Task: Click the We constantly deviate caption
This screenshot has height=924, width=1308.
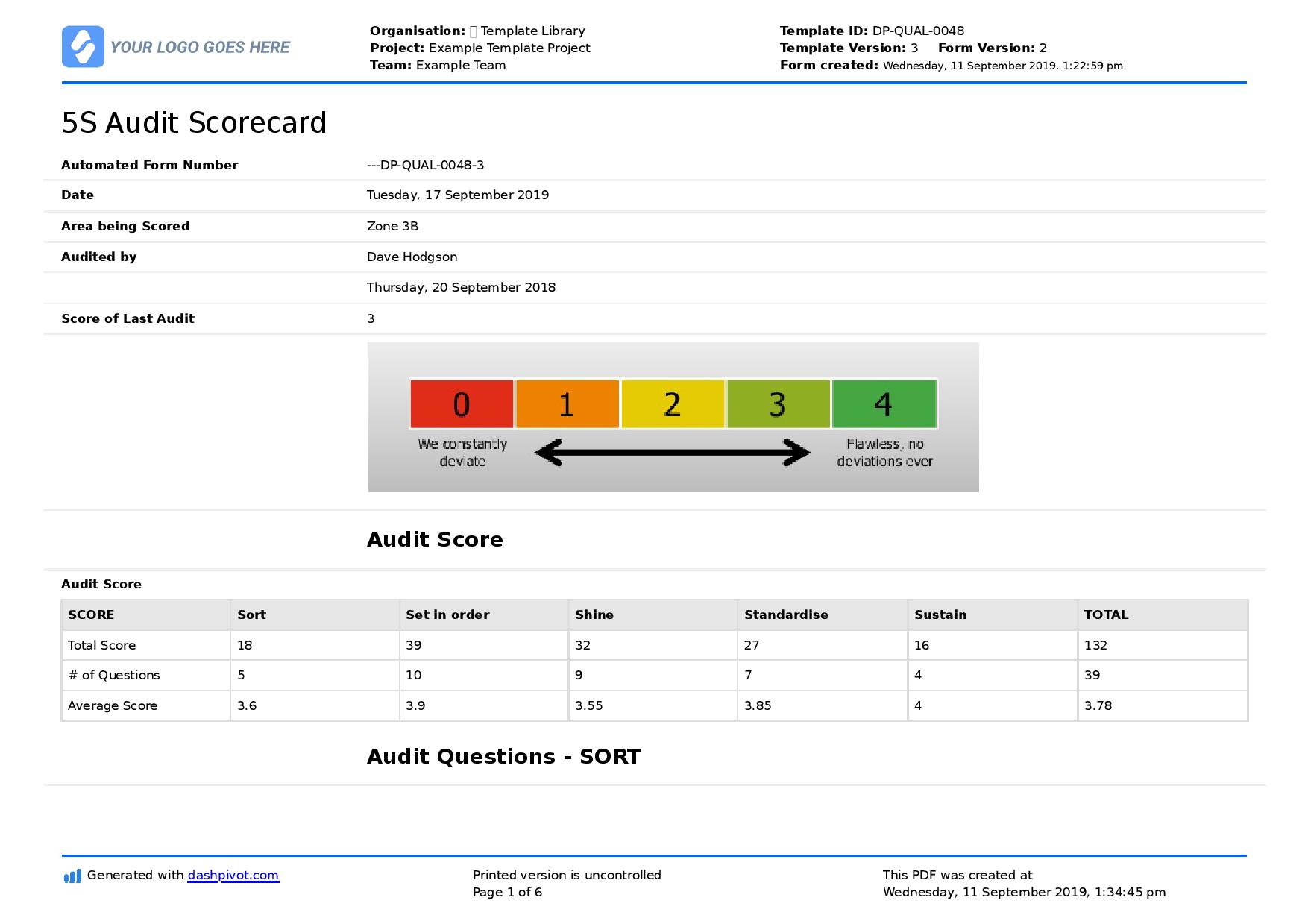Action: click(462, 453)
